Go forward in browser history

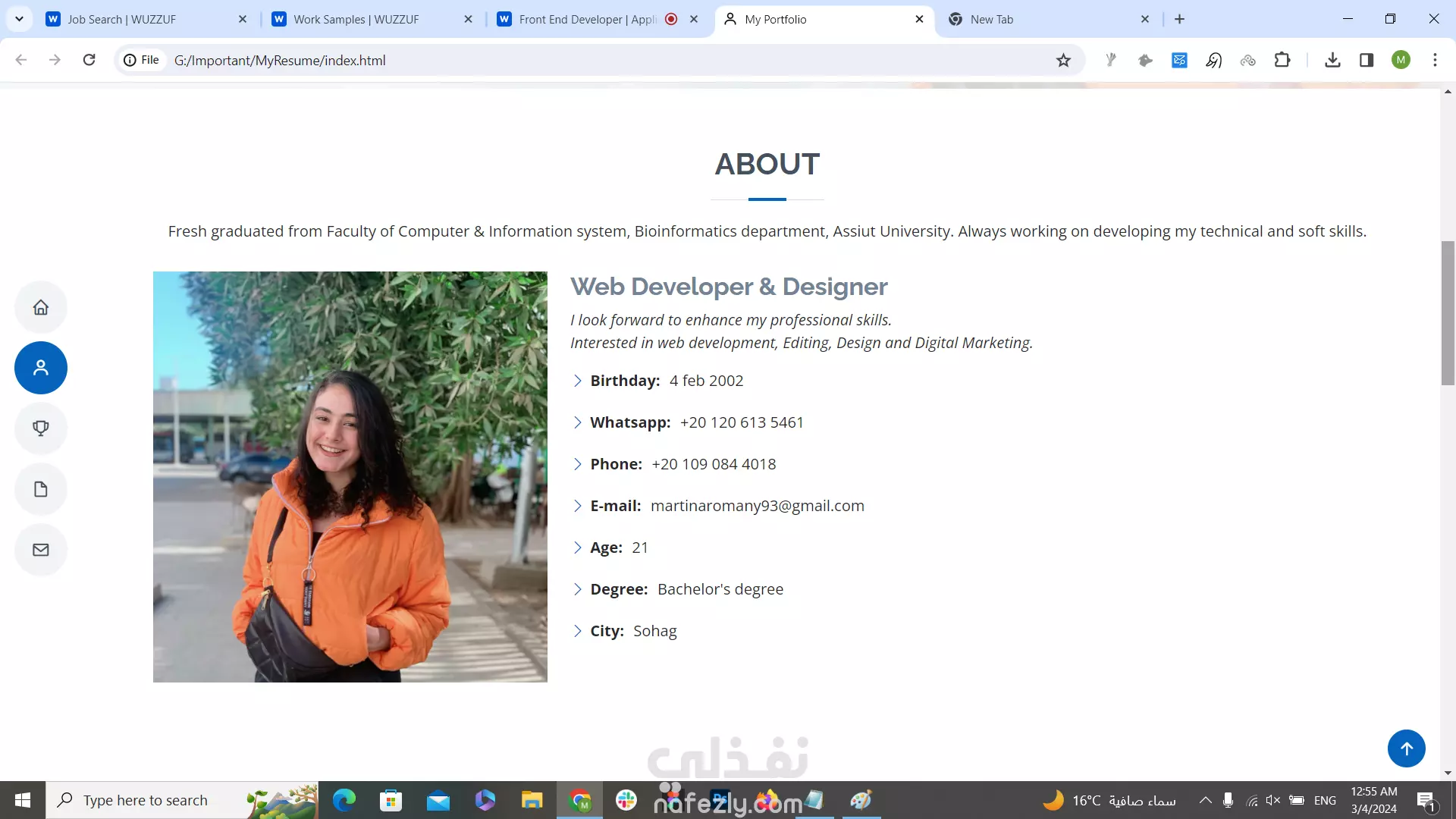(55, 60)
